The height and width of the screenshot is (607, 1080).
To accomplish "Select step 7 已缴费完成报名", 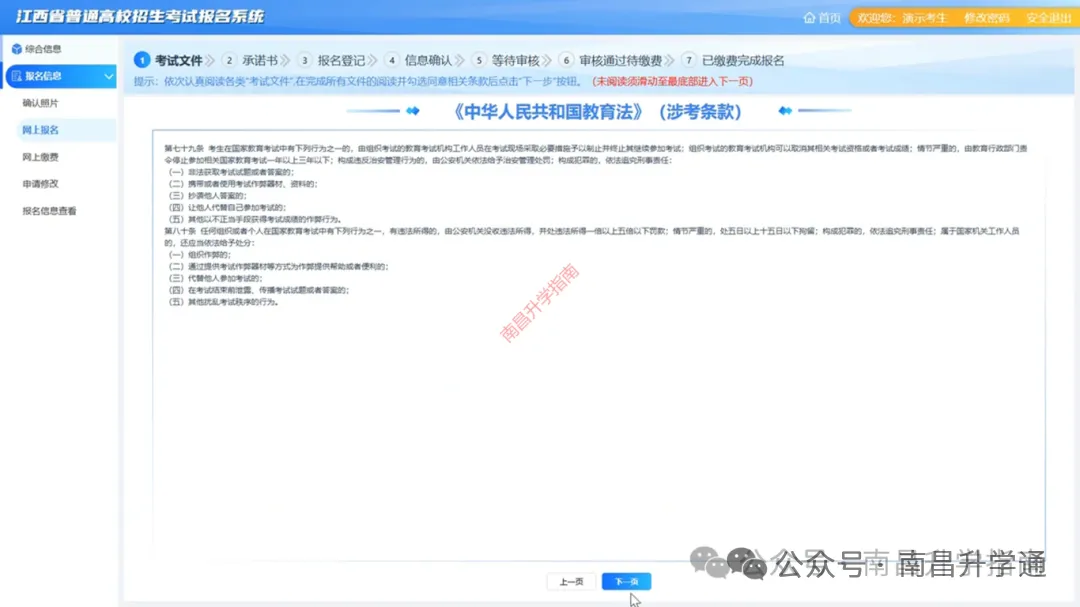I will coord(743,61).
